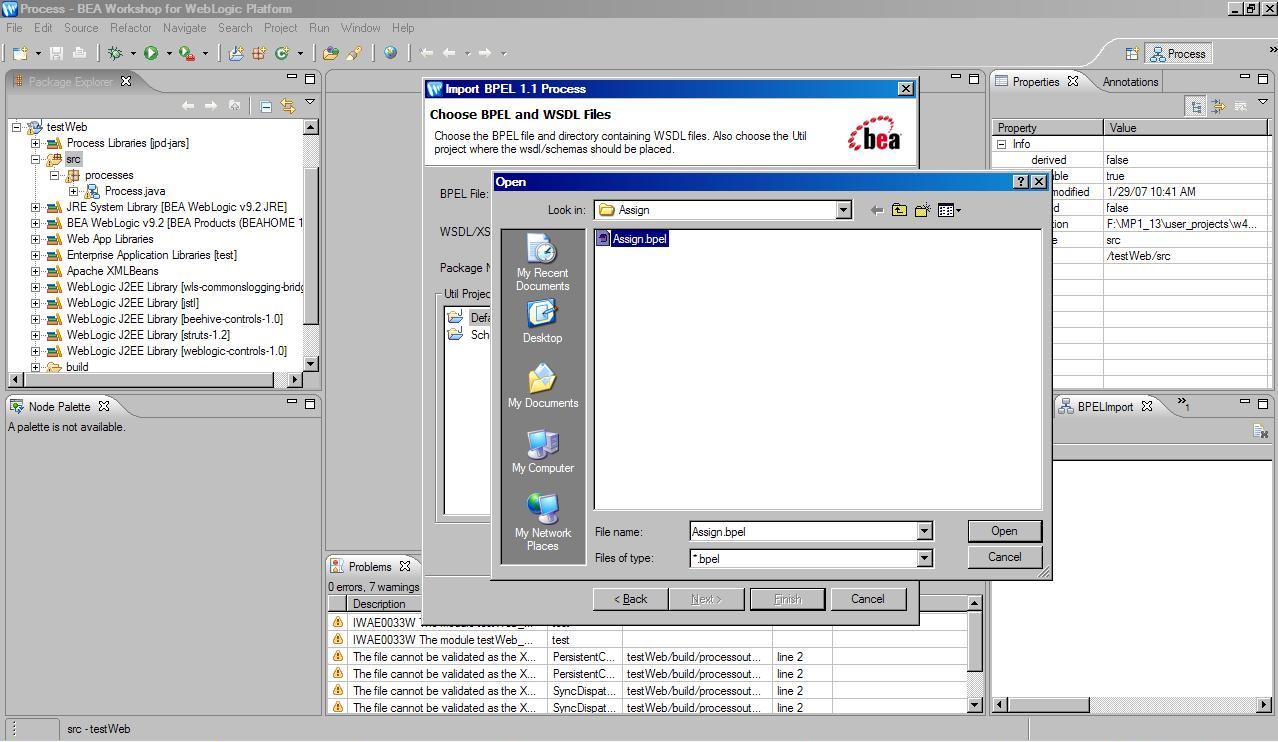Switch to the BPELImport tab
The height and width of the screenshot is (742, 1278).
click(1105, 406)
